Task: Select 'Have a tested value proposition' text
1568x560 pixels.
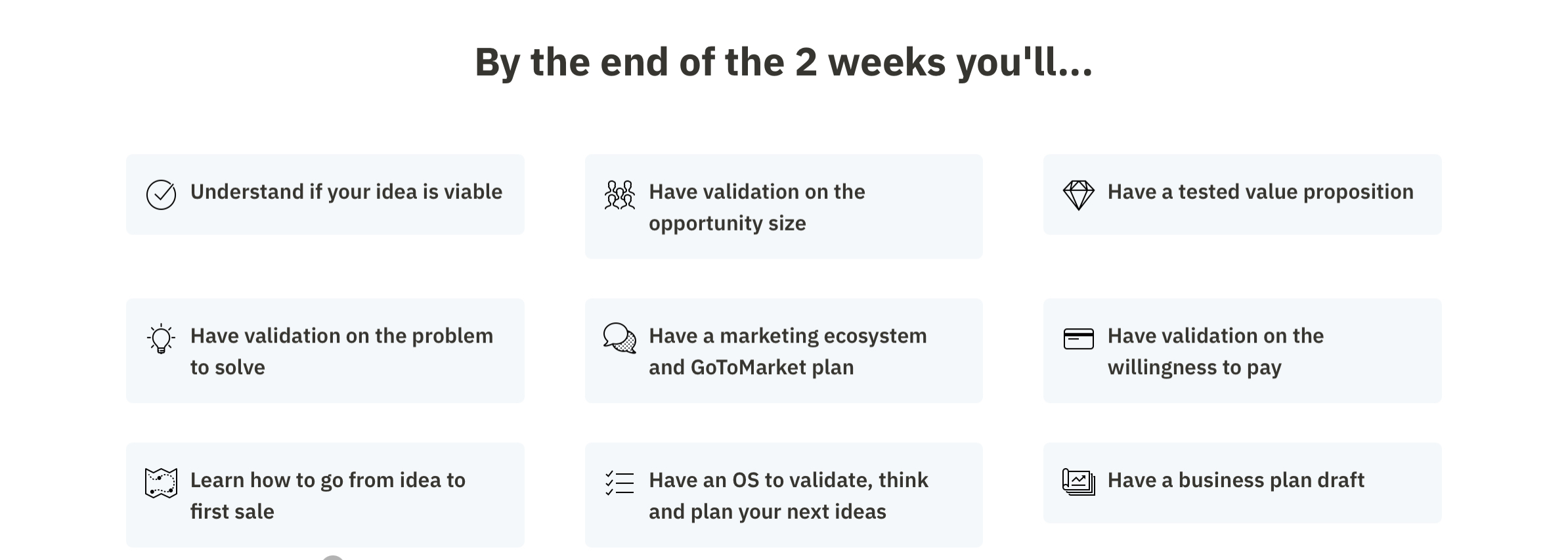Action: (1260, 192)
